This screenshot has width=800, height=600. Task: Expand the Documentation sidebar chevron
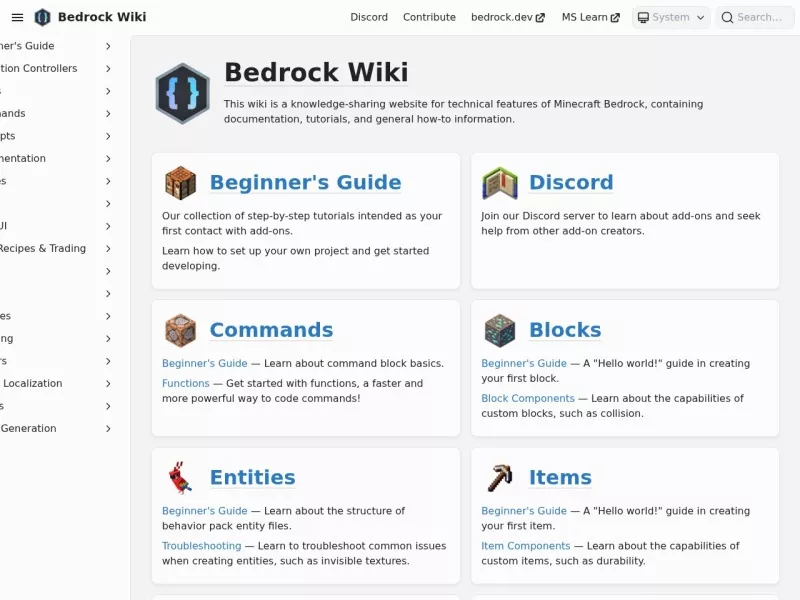click(108, 159)
